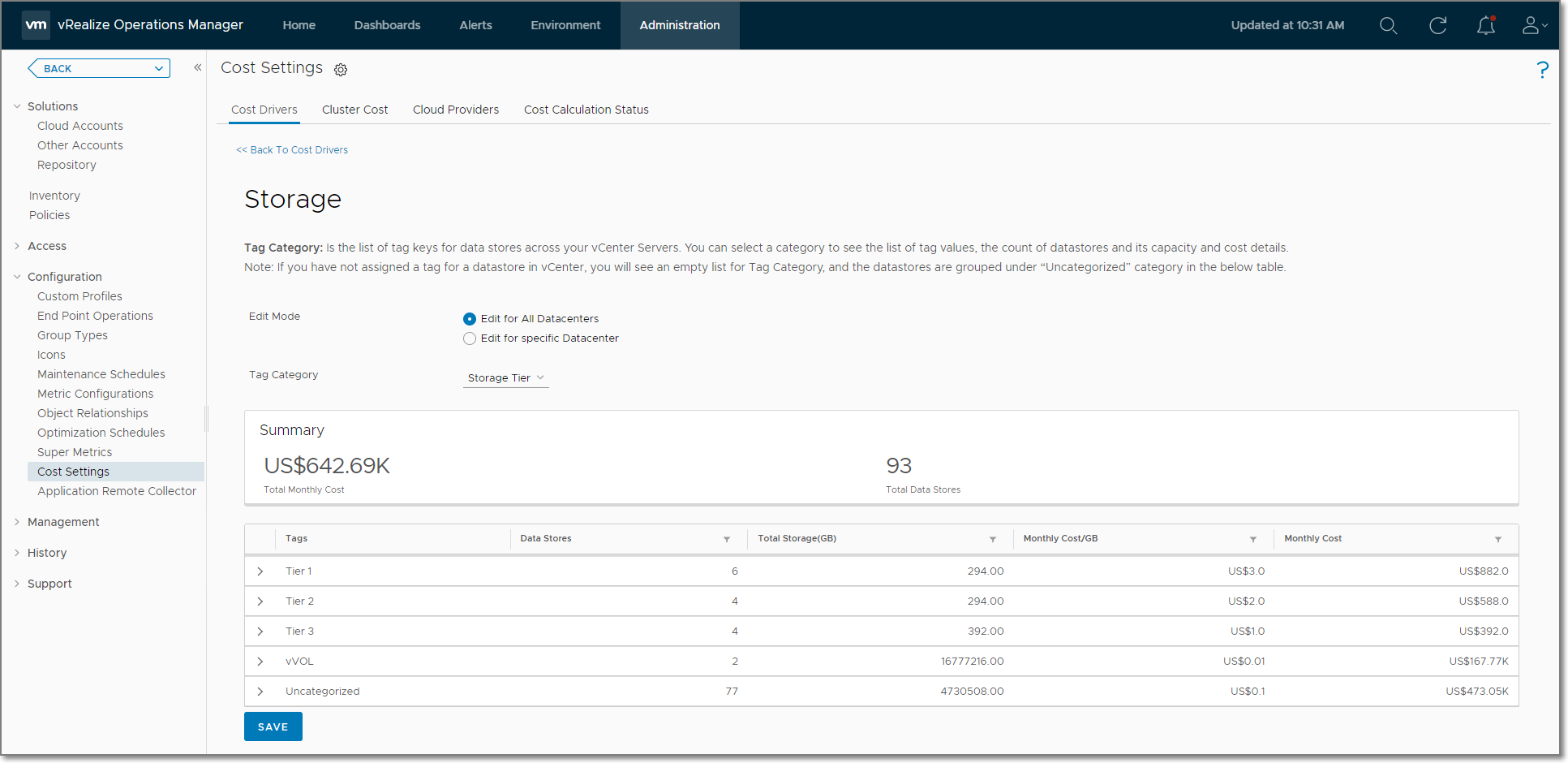Filter the Total Storage(GB) column
Image resolution: width=1568 pixels, height=763 pixels.
pos(992,539)
